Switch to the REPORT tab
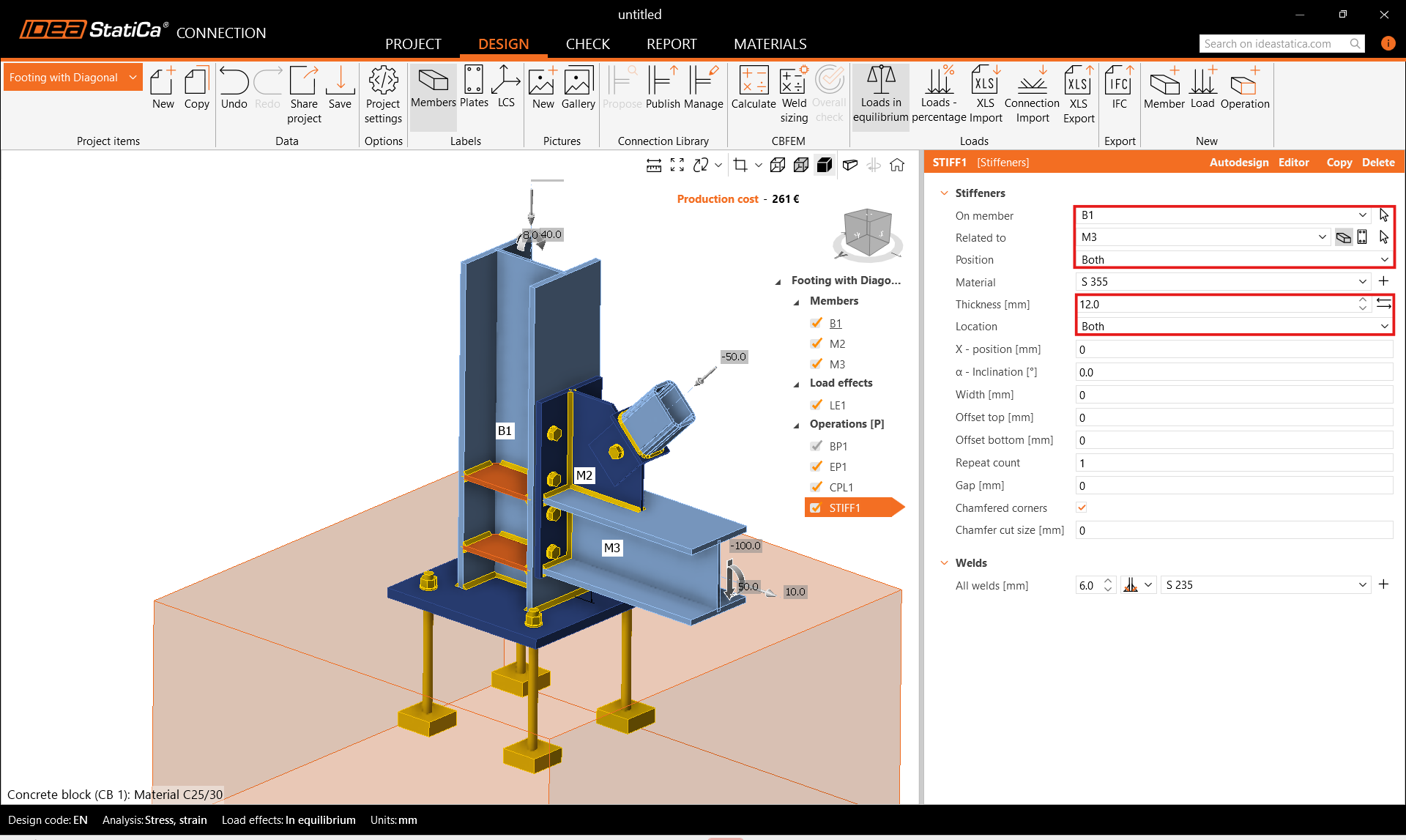1406x840 pixels. pyautogui.click(x=672, y=44)
